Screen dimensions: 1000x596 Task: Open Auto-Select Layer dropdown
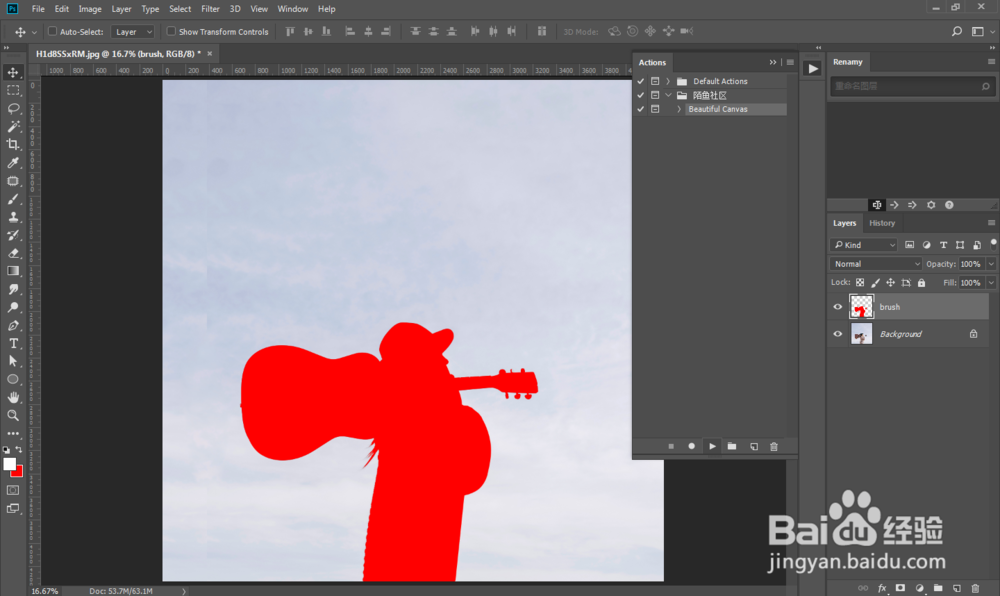click(133, 31)
